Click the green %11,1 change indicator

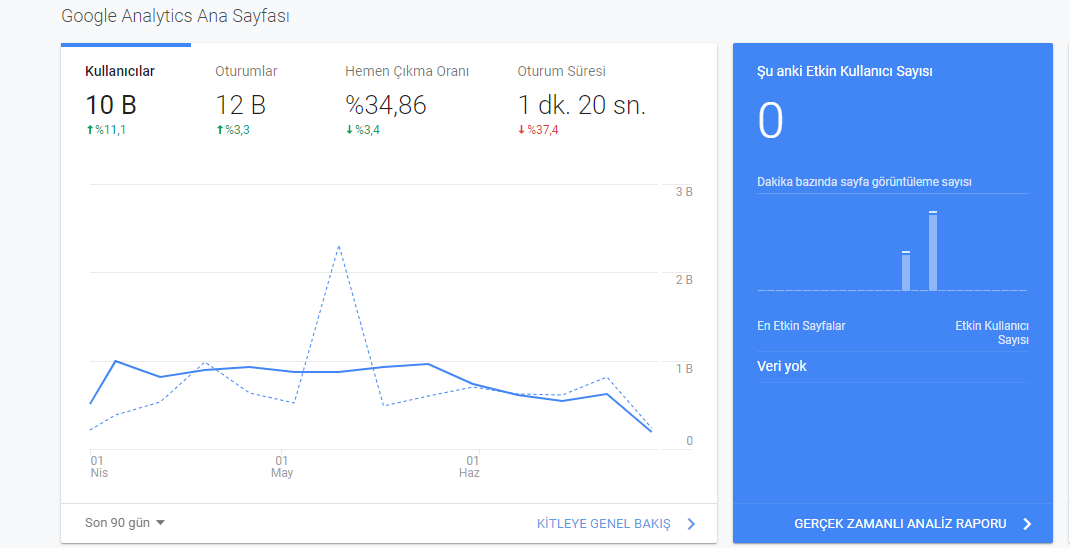106,130
